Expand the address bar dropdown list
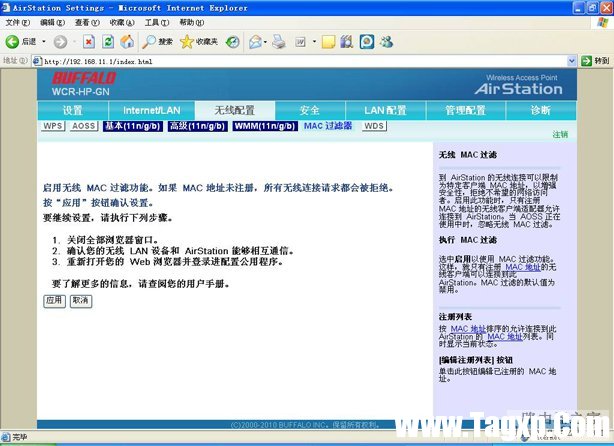 tap(571, 61)
